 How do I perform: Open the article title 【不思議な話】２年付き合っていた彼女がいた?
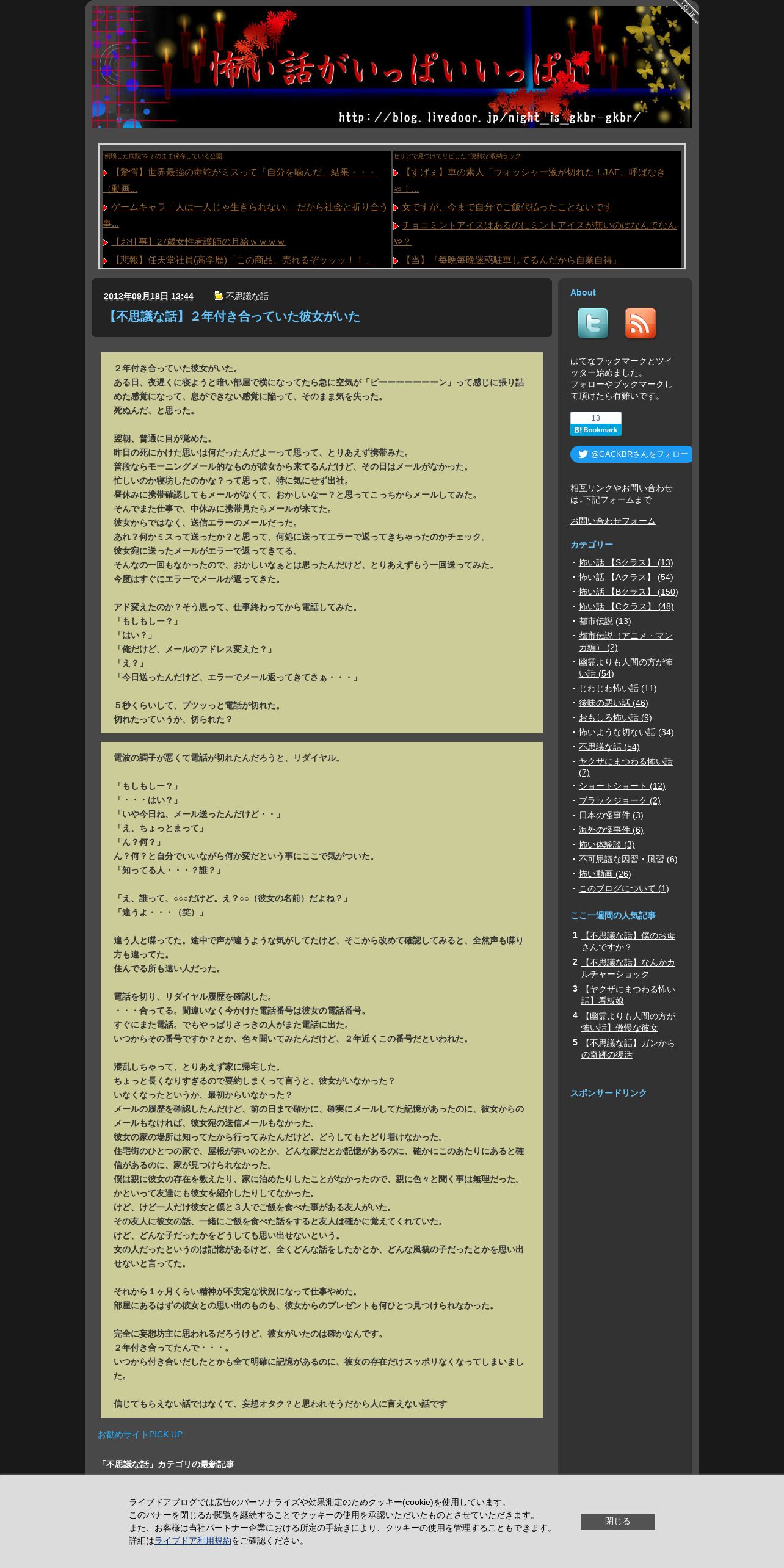coord(232,316)
